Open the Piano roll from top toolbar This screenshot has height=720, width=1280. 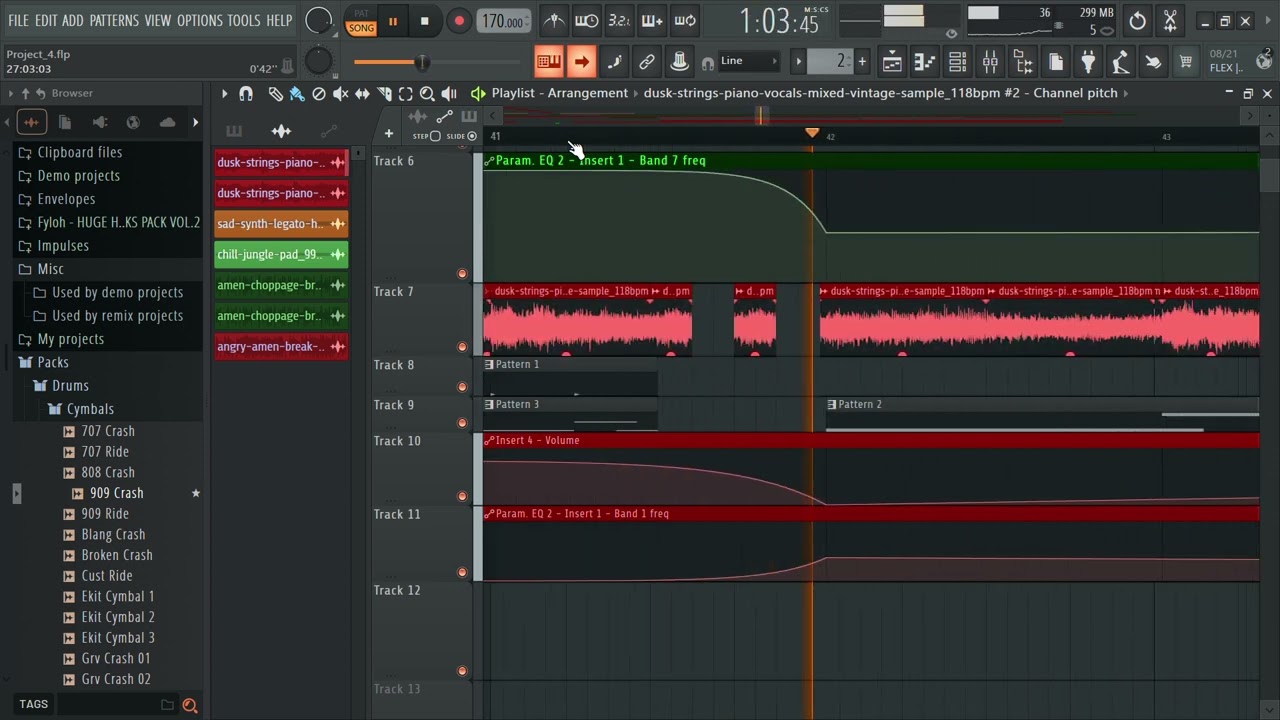point(925,62)
